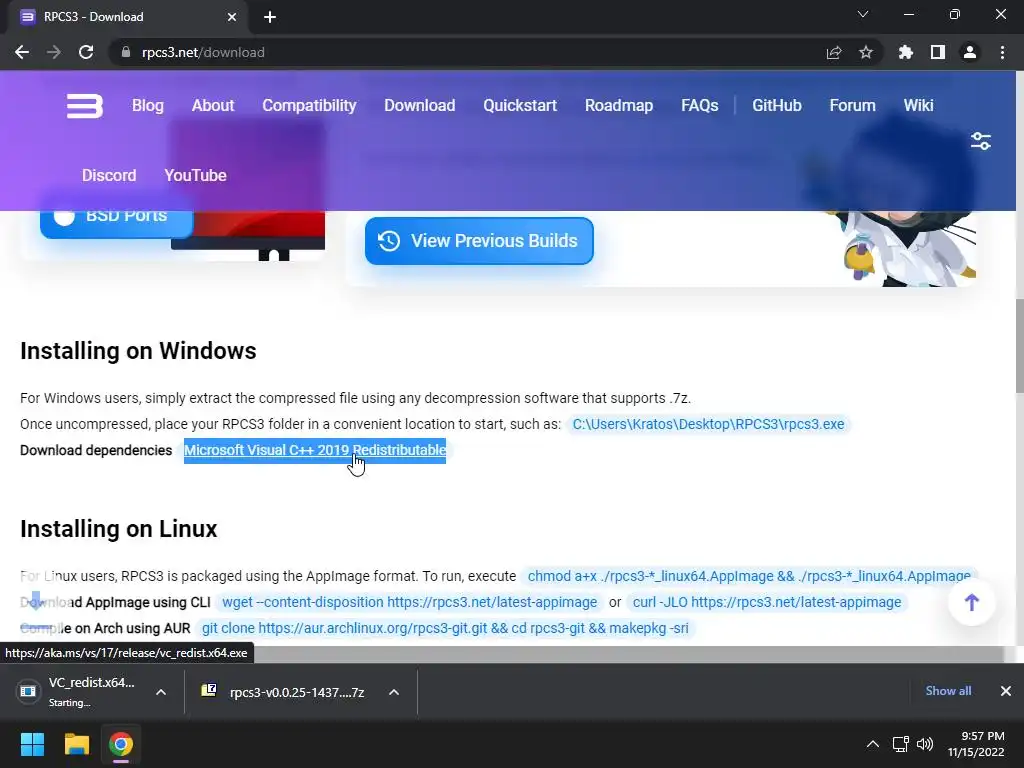Open the Roadmap page
Image resolution: width=1024 pixels, height=768 pixels.
coord(618,106)
